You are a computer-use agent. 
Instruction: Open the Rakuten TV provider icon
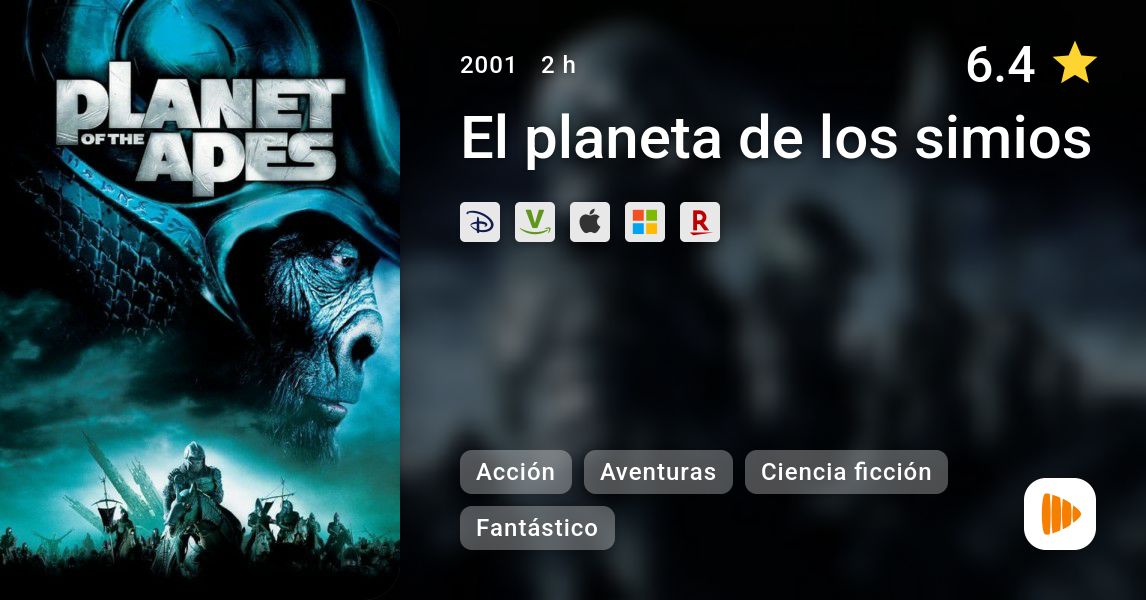coord(700,222)
